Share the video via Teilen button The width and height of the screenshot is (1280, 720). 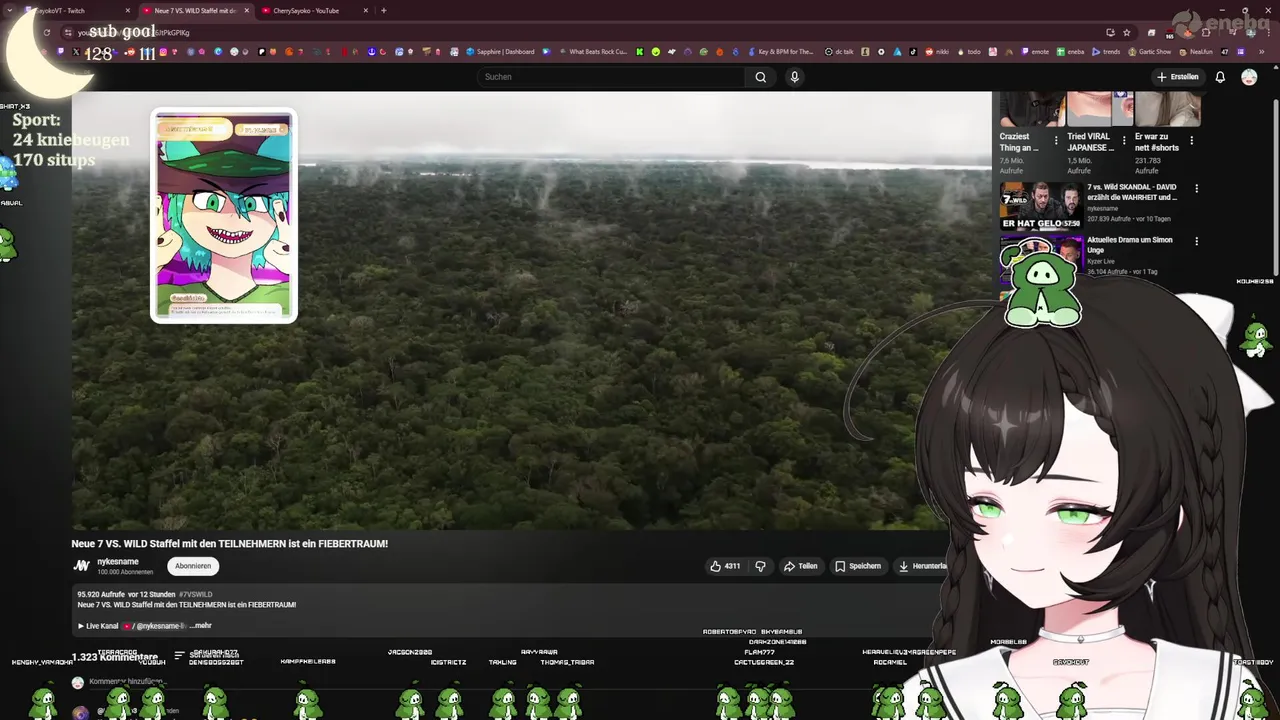click(x=800, y=566)
